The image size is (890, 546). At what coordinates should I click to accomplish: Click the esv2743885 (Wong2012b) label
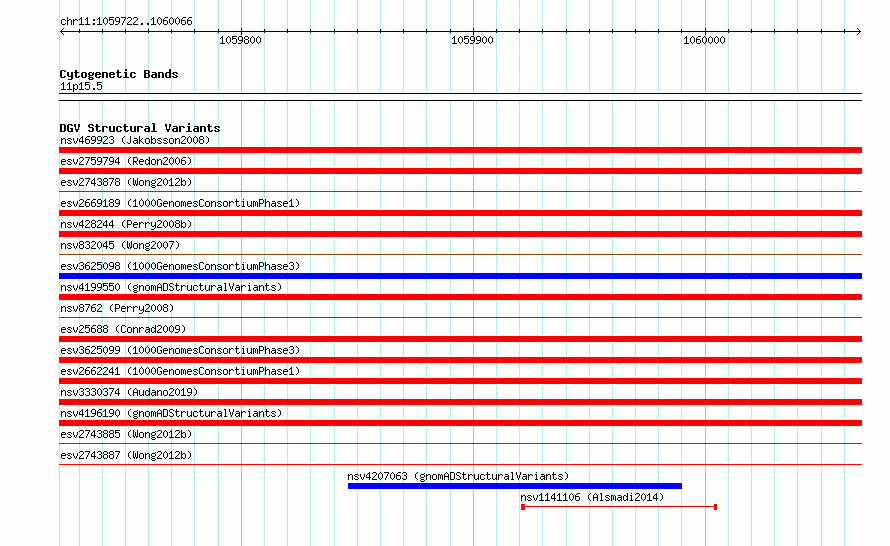126,434
